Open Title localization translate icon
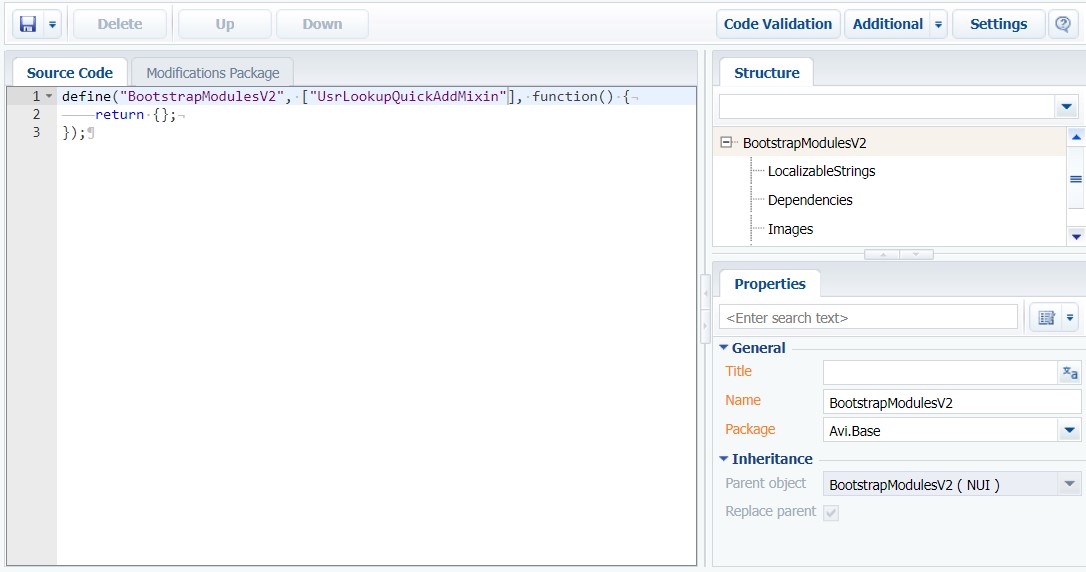This screenshot has height=572, width=1086. click(x=1069, y=373)
